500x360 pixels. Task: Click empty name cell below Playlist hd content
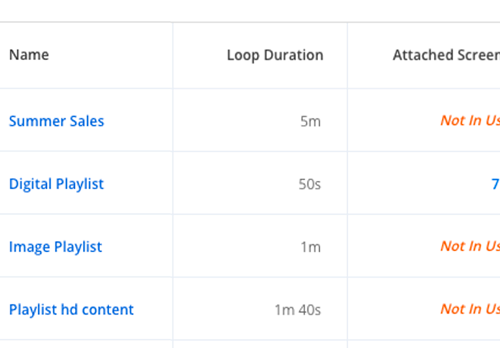(x=86, y=344)
